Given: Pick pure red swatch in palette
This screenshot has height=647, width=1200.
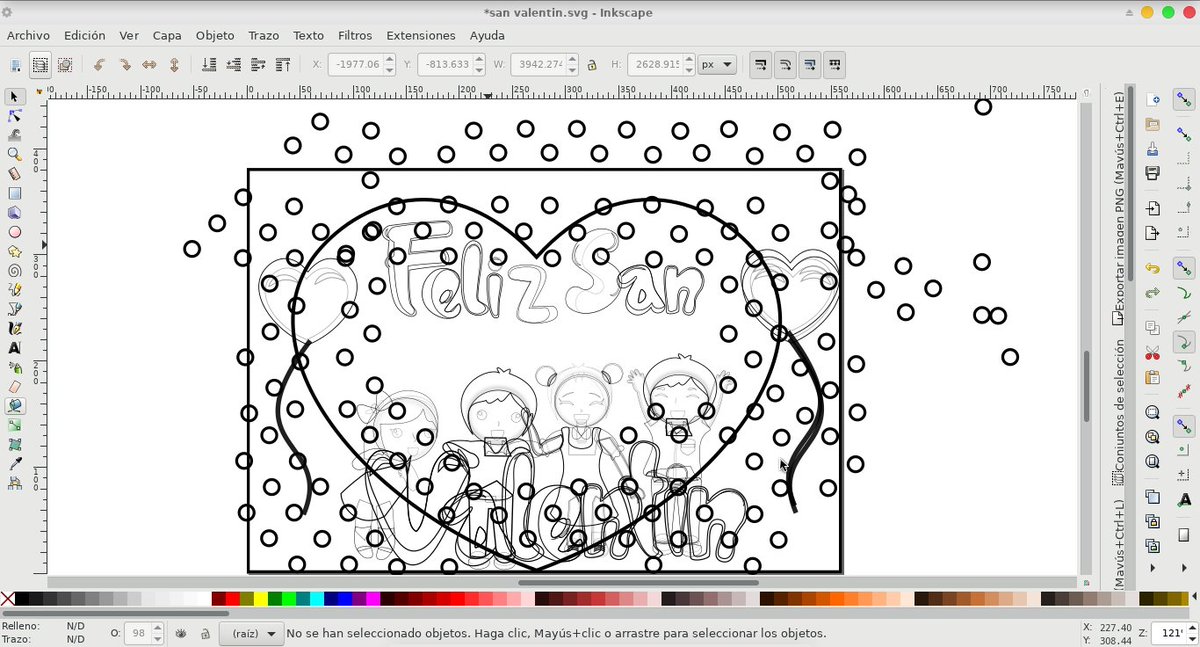Looking at the screenshot, I should click(x=232, y=599).
